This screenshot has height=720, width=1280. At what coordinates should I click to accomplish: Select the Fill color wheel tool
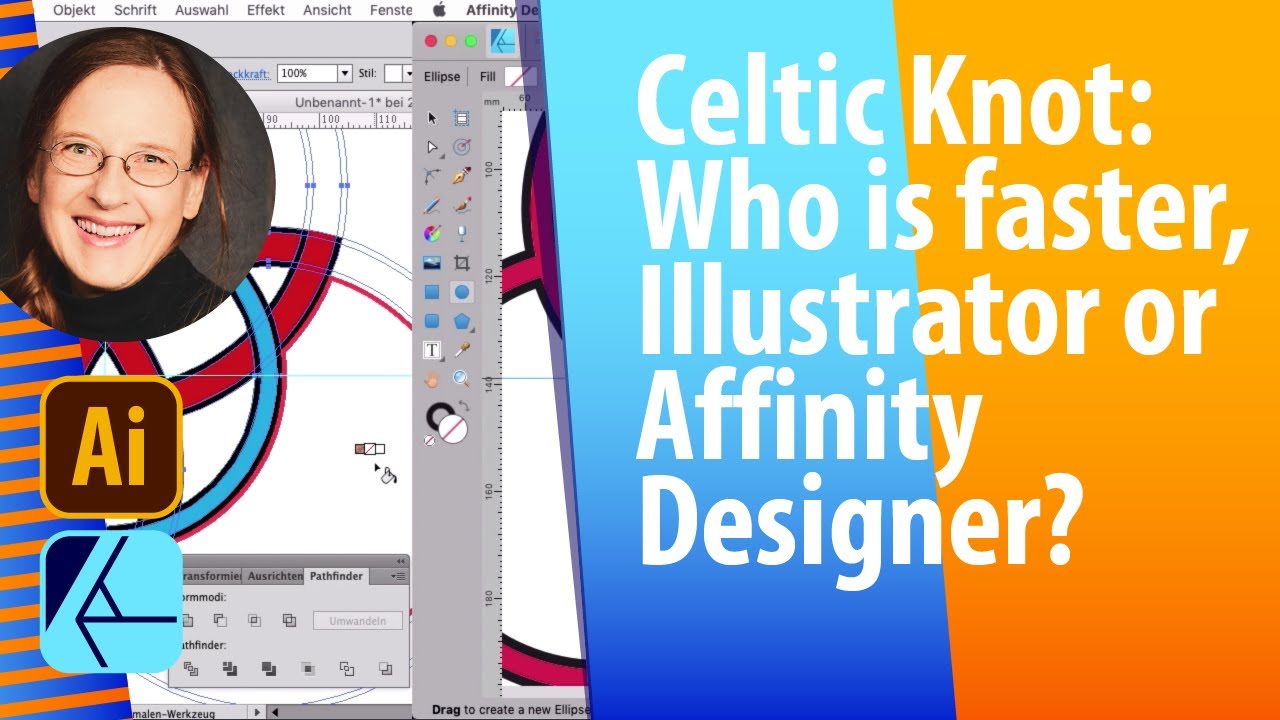[432, 234]
